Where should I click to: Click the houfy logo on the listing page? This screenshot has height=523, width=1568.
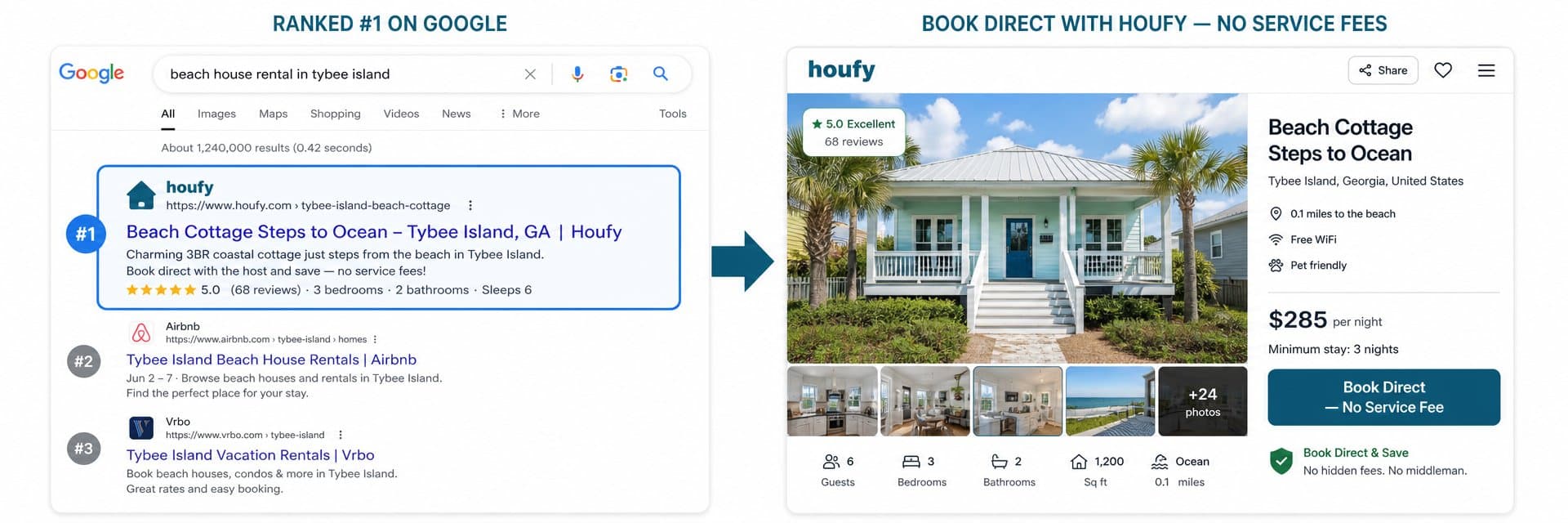tap(841, 70)
